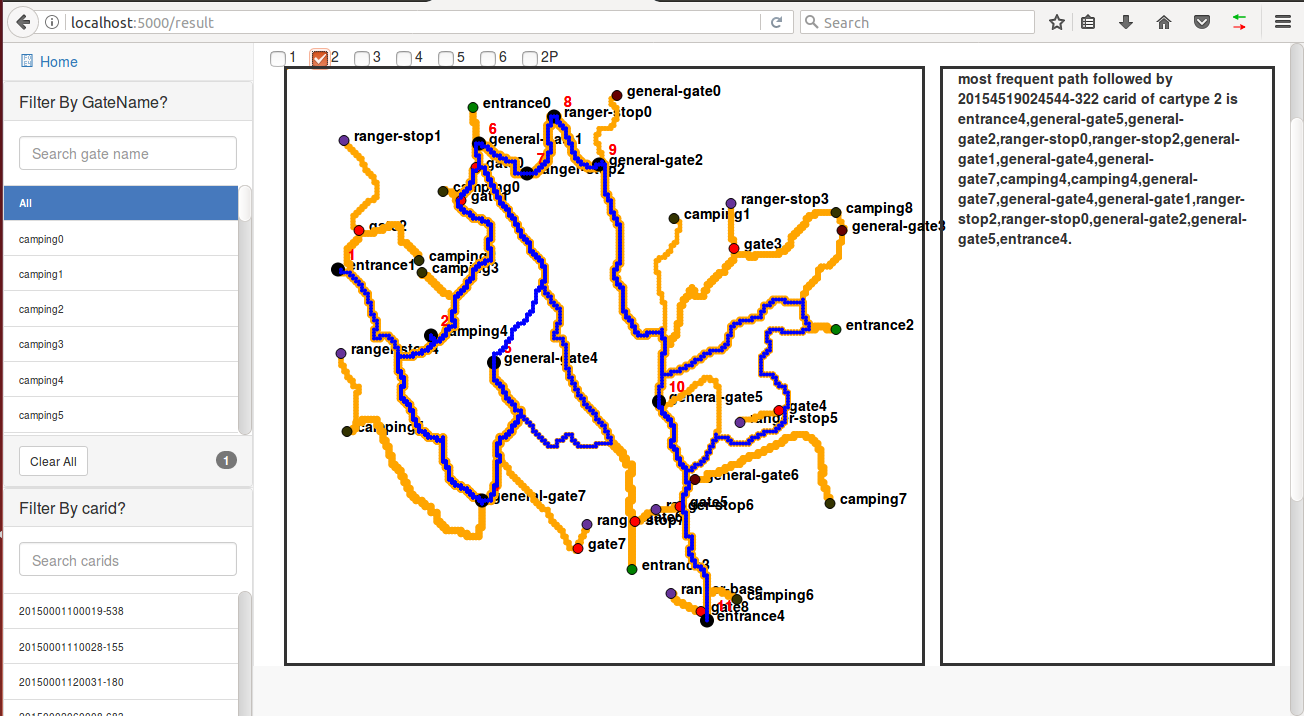The height and width of the screenshot is (716, 1304).
Task: Enable the 2P car type checkbox
Action: pos(530,59)
